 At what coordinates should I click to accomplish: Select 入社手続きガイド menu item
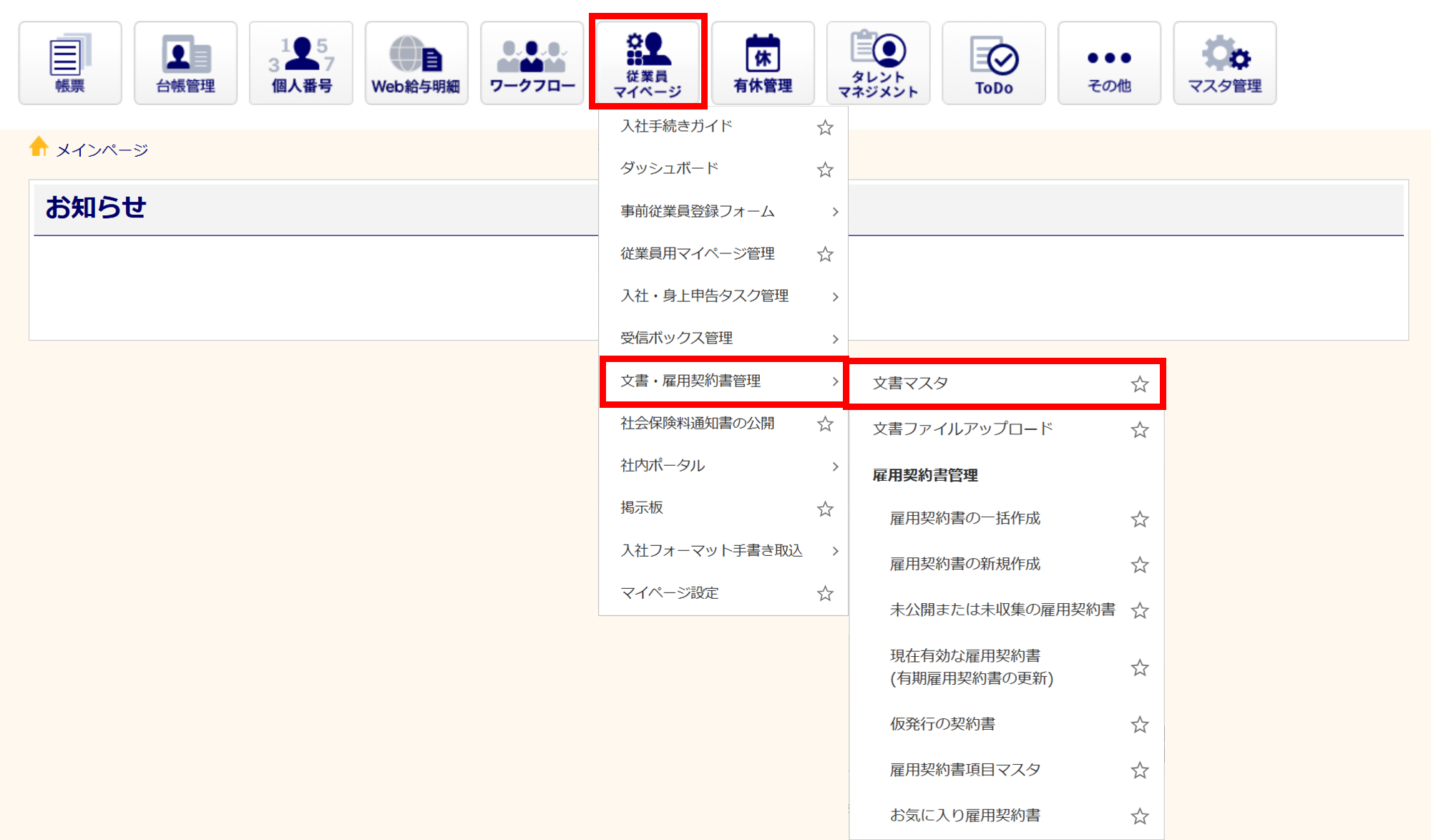tap(676, 127)
